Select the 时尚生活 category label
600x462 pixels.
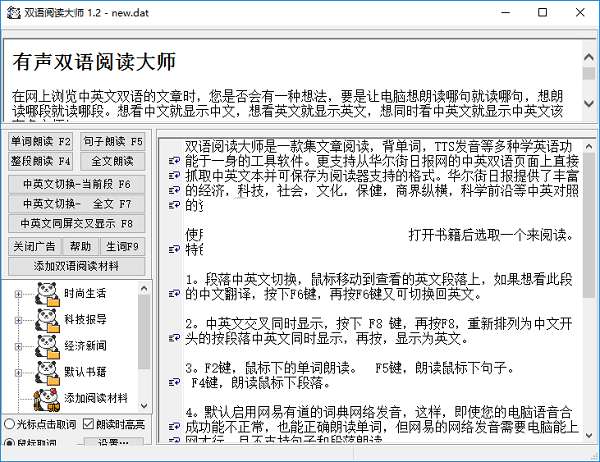tap(85, 294)
